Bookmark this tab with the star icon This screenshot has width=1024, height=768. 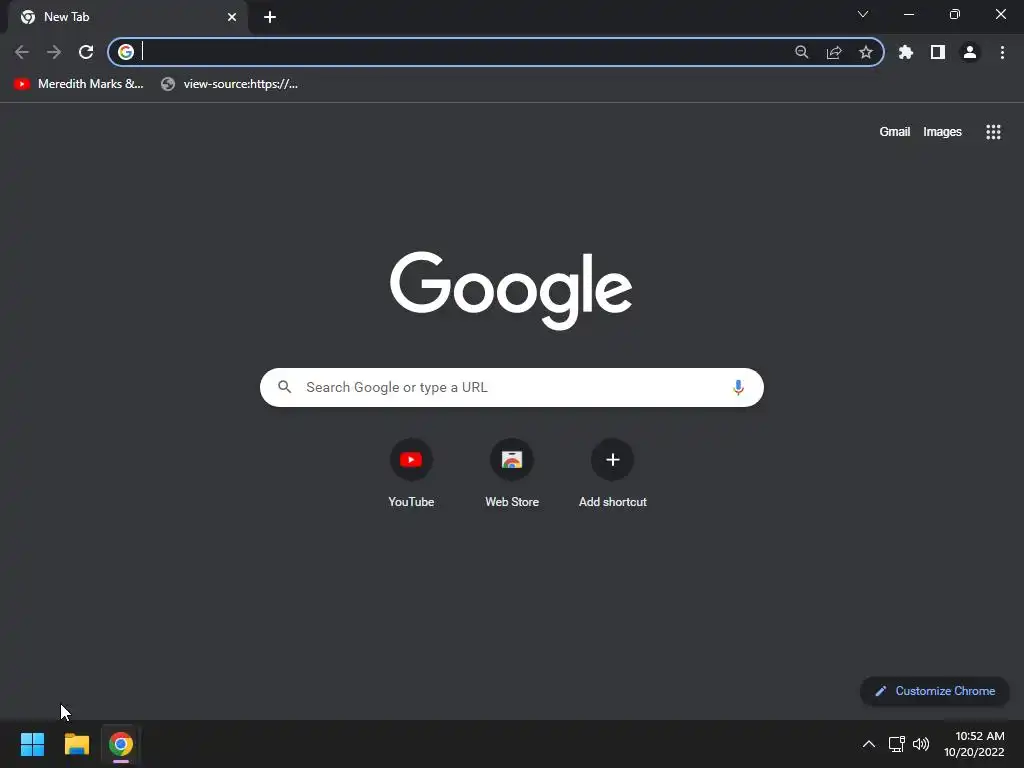866,52
